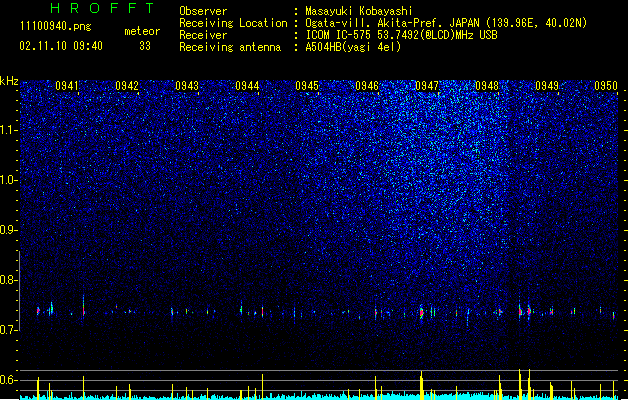
Task: Click the 0945 time marker
Action: 307,86
